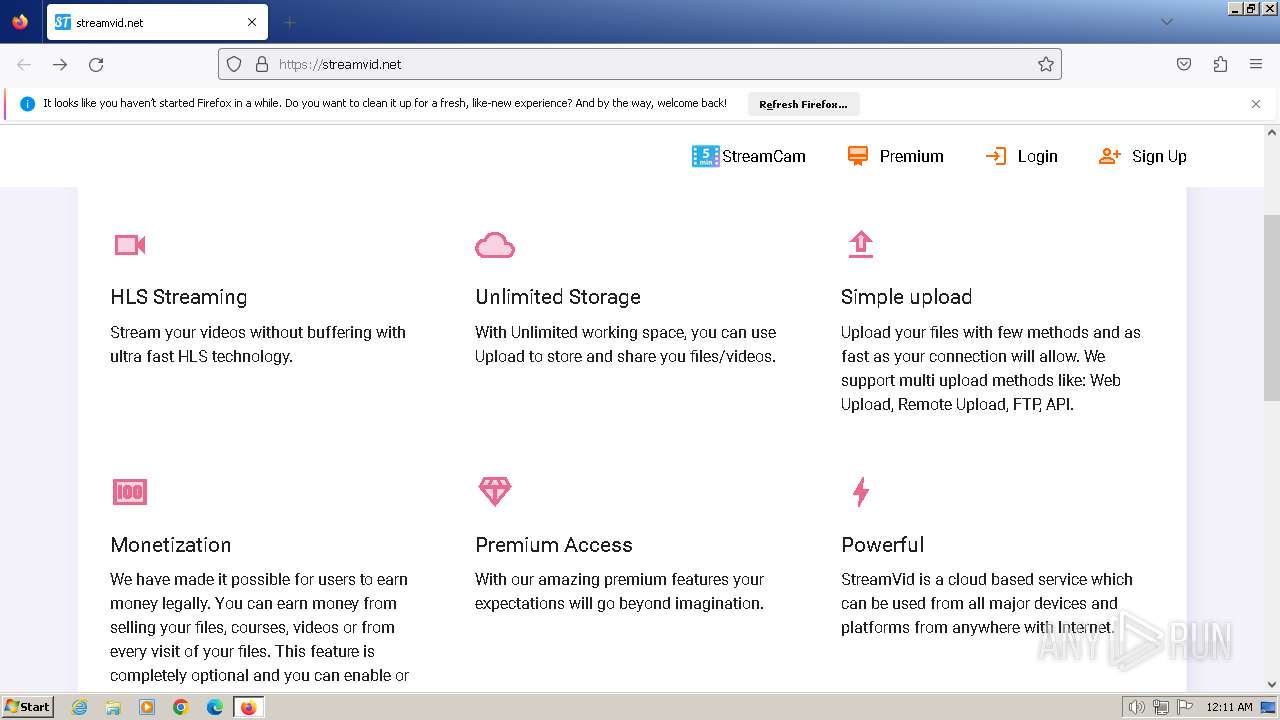The width and height of the screenshot is (1280, 720).
Task: Click the Sign Up person-plus icon
Action: (1109, 156)
